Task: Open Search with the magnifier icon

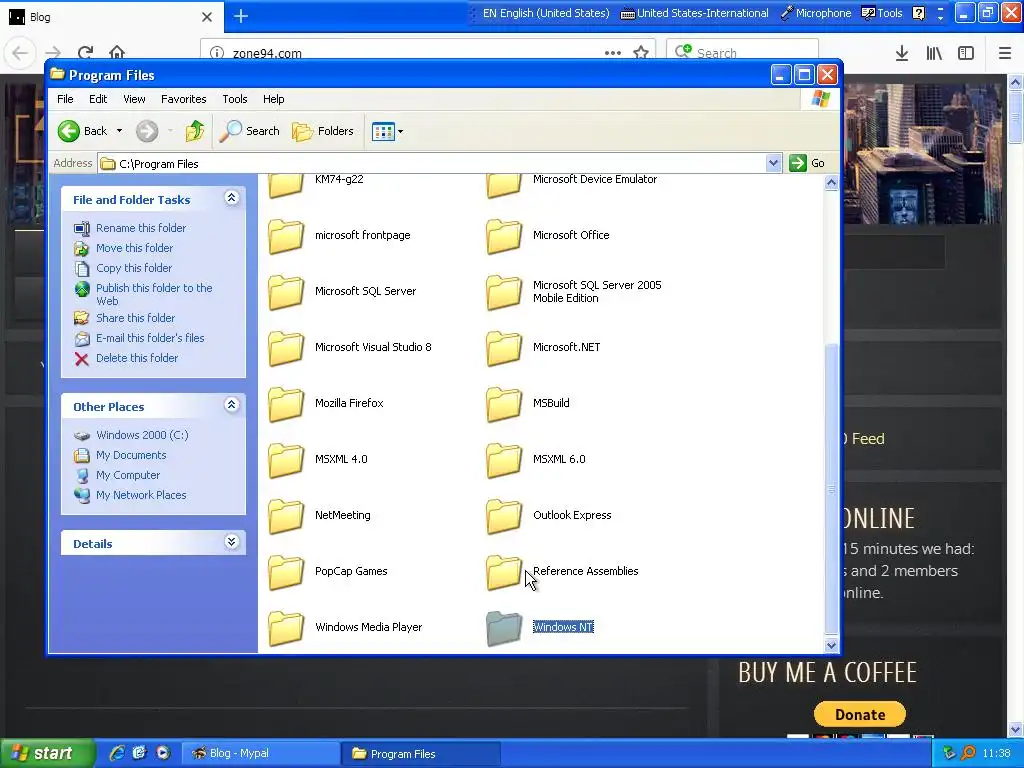Action: [x=249, y=131]
